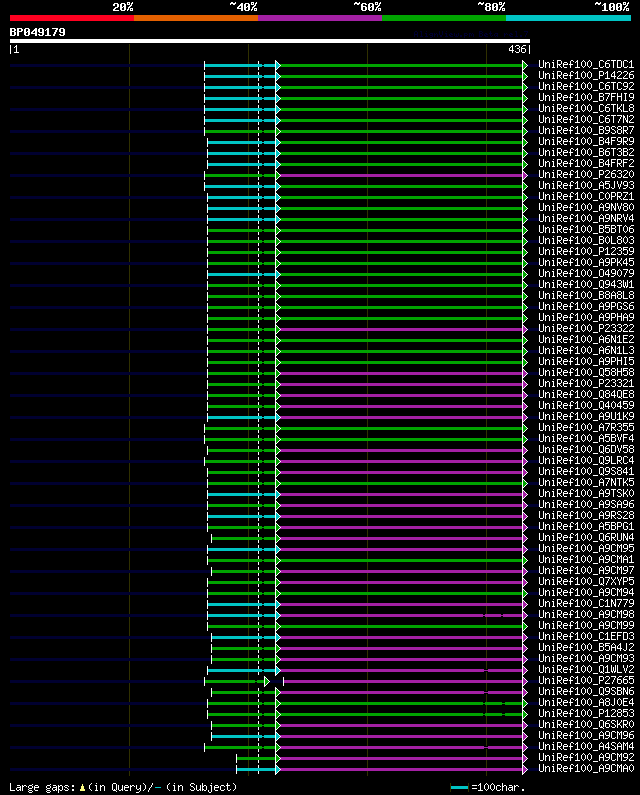
Task: Select label UniRef100_Q943W1
Action: point(586,284)
